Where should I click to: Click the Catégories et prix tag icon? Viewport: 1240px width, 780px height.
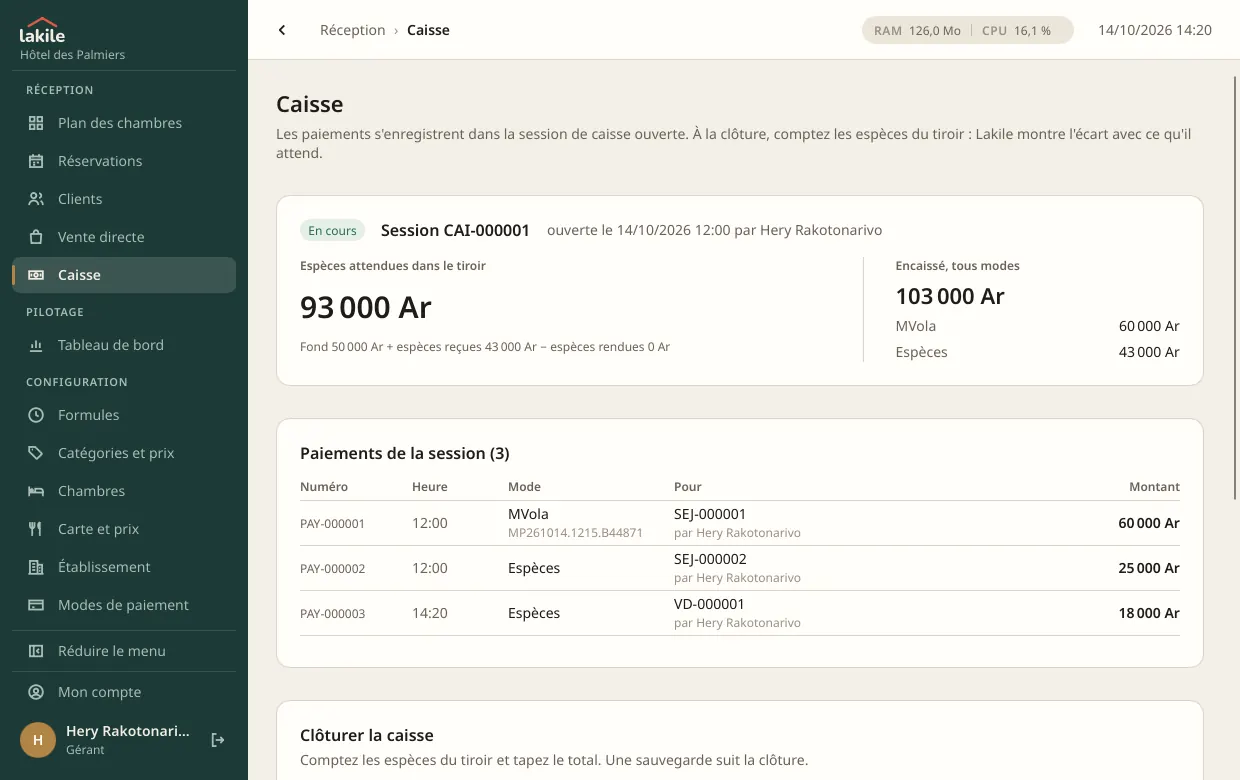tap(36, 453)
